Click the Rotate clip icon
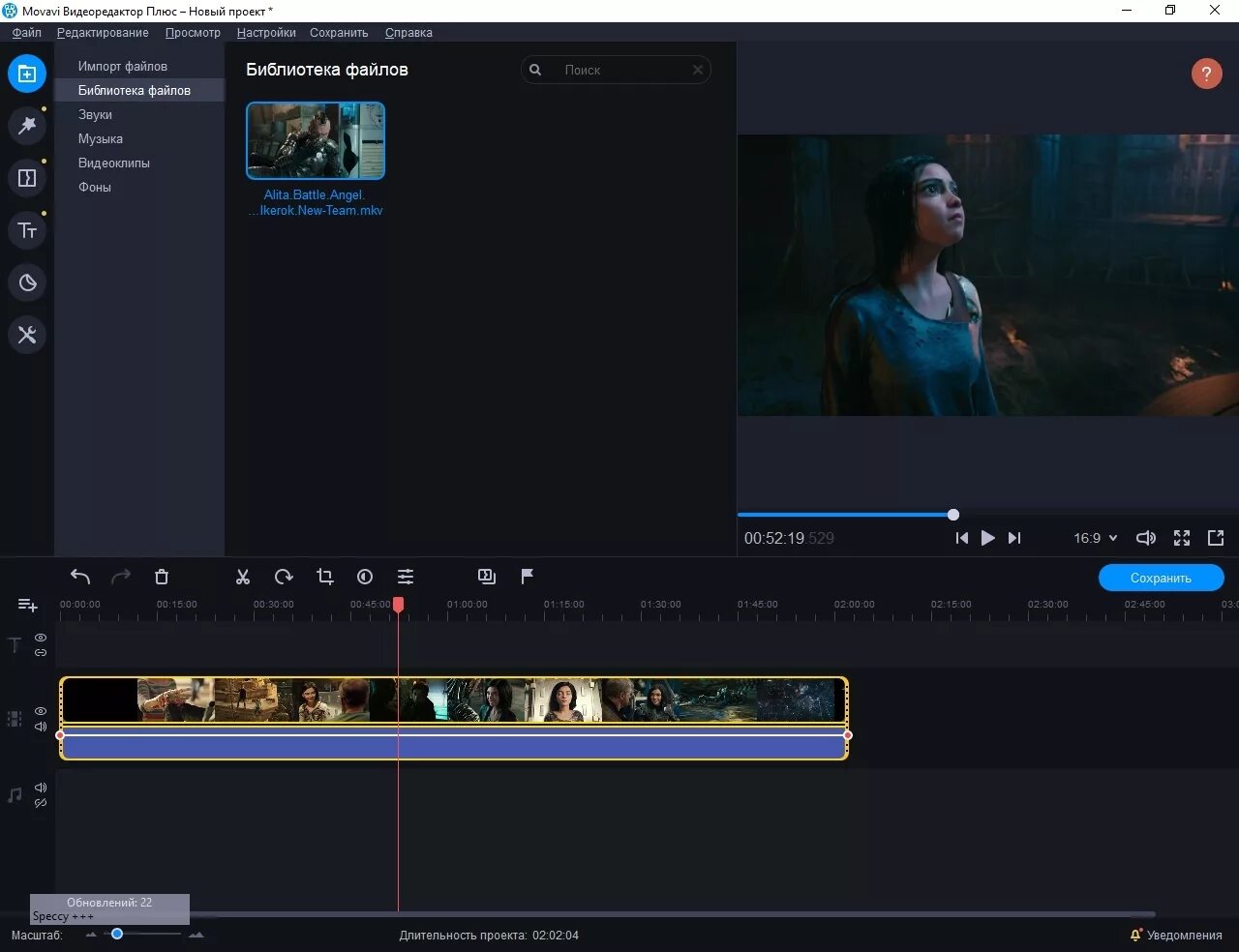This screenshot has height=952, width=1239. (283, 577)
